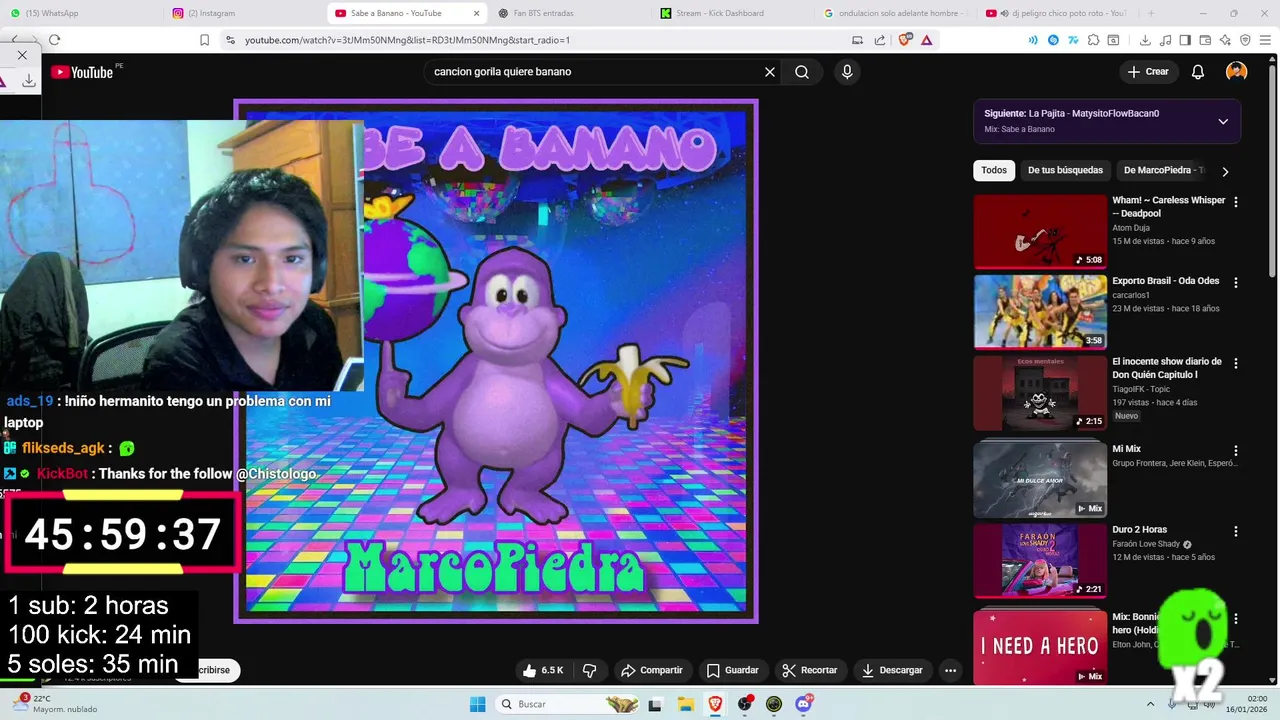Screen dimensions: 1280x720
Task: Switch to Stream - Kick Dashboard tab
Action: coord(732,13)
